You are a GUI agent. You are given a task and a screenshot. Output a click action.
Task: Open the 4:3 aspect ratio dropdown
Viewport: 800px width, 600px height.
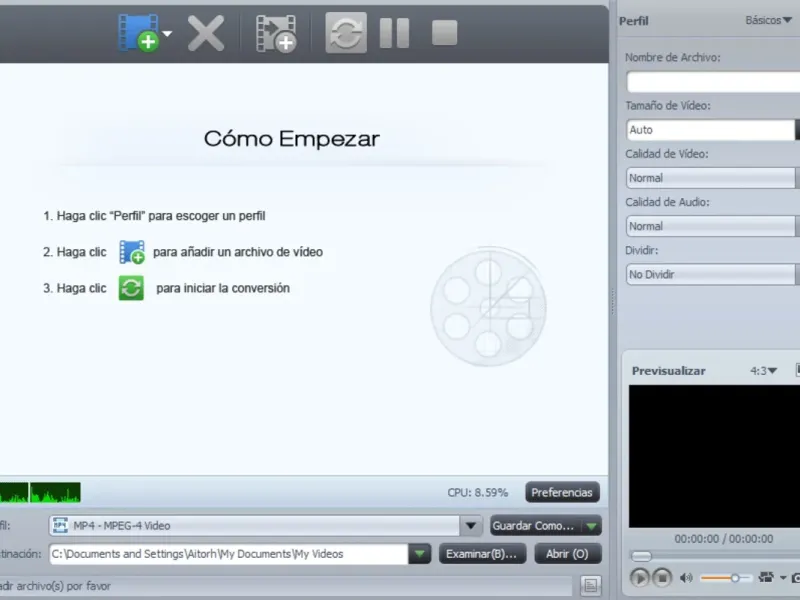(763, 371)
